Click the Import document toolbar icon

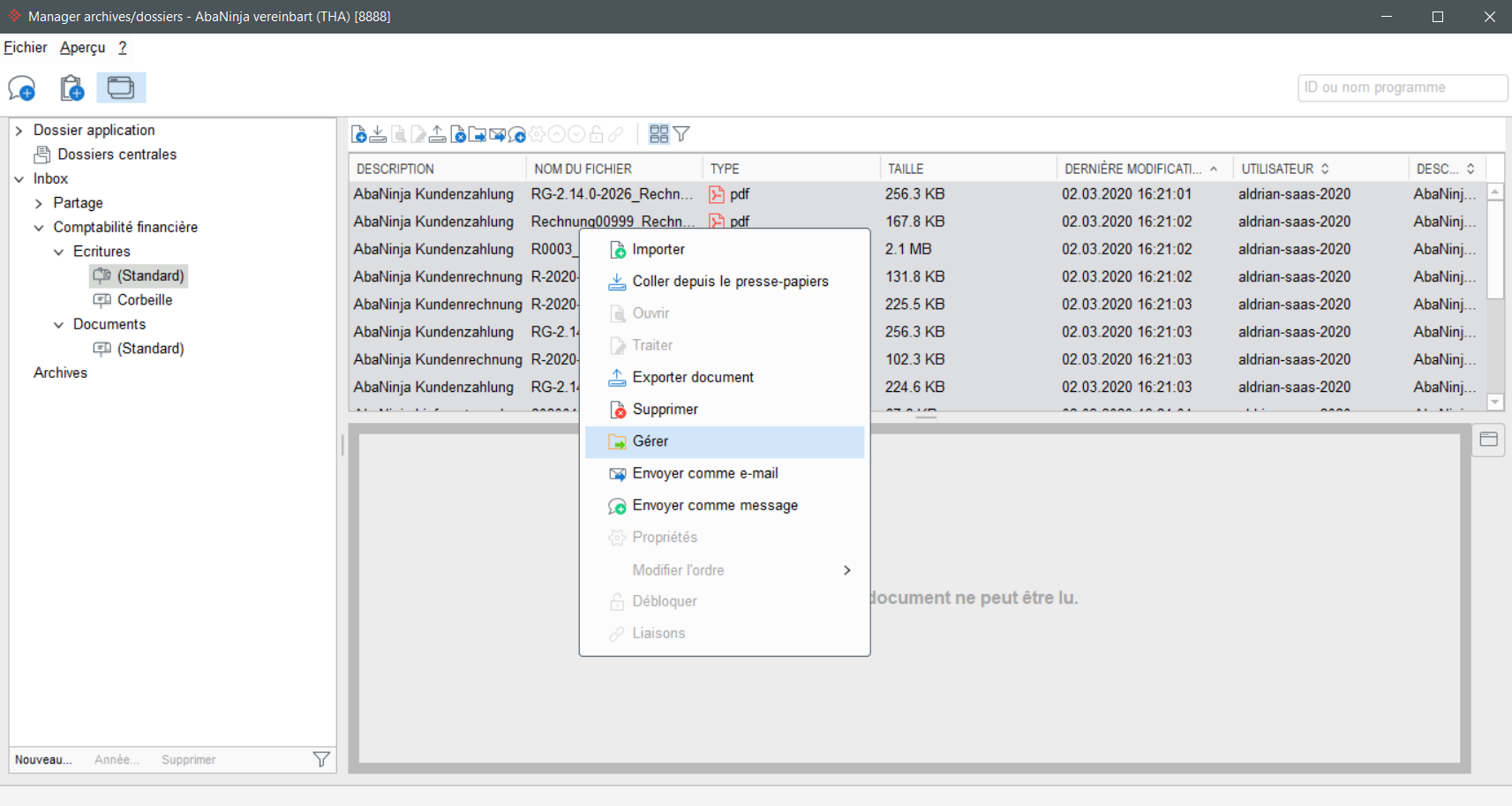coord(359,134)
